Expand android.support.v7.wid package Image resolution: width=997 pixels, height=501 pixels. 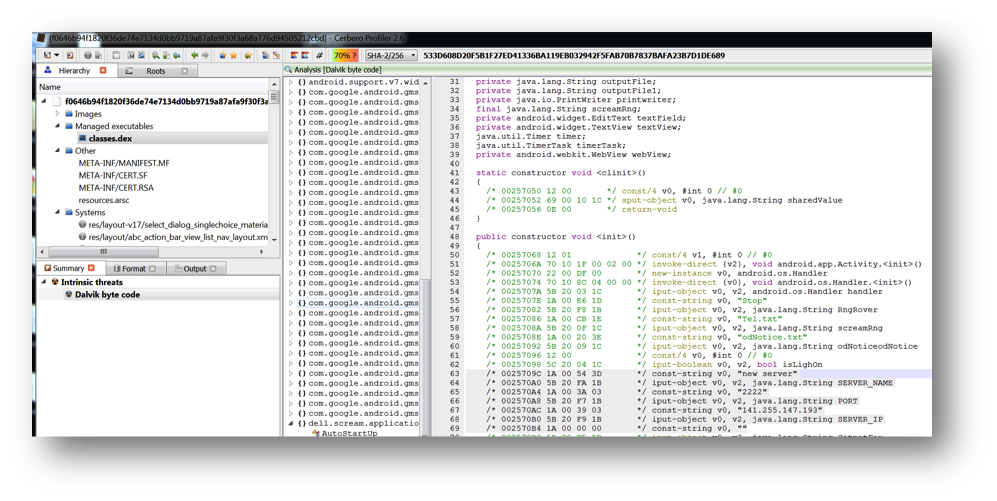(291, 82)
